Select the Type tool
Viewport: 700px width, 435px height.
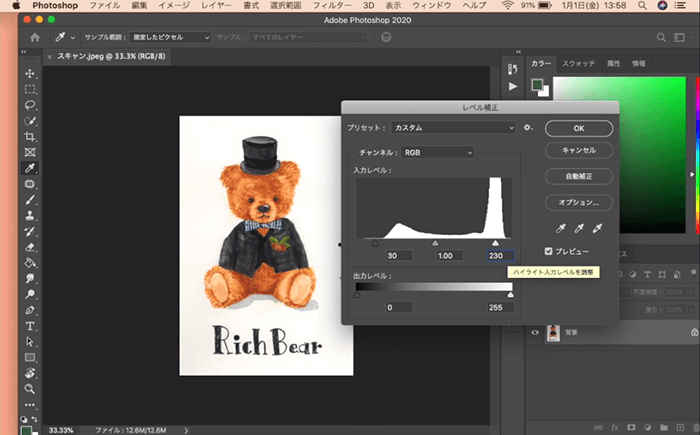tap(30, 326)
